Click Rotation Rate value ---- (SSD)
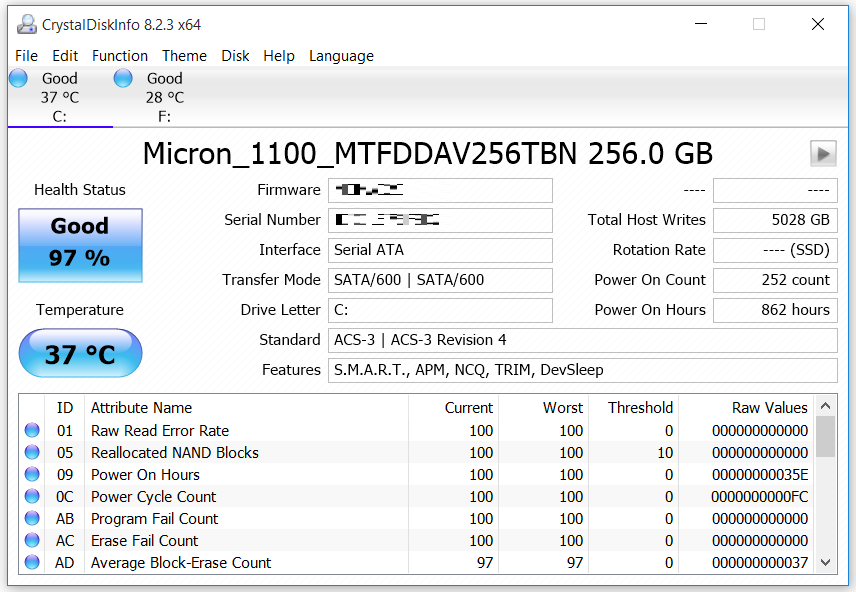This screenshot has height=592, width=856. point(775,250)
